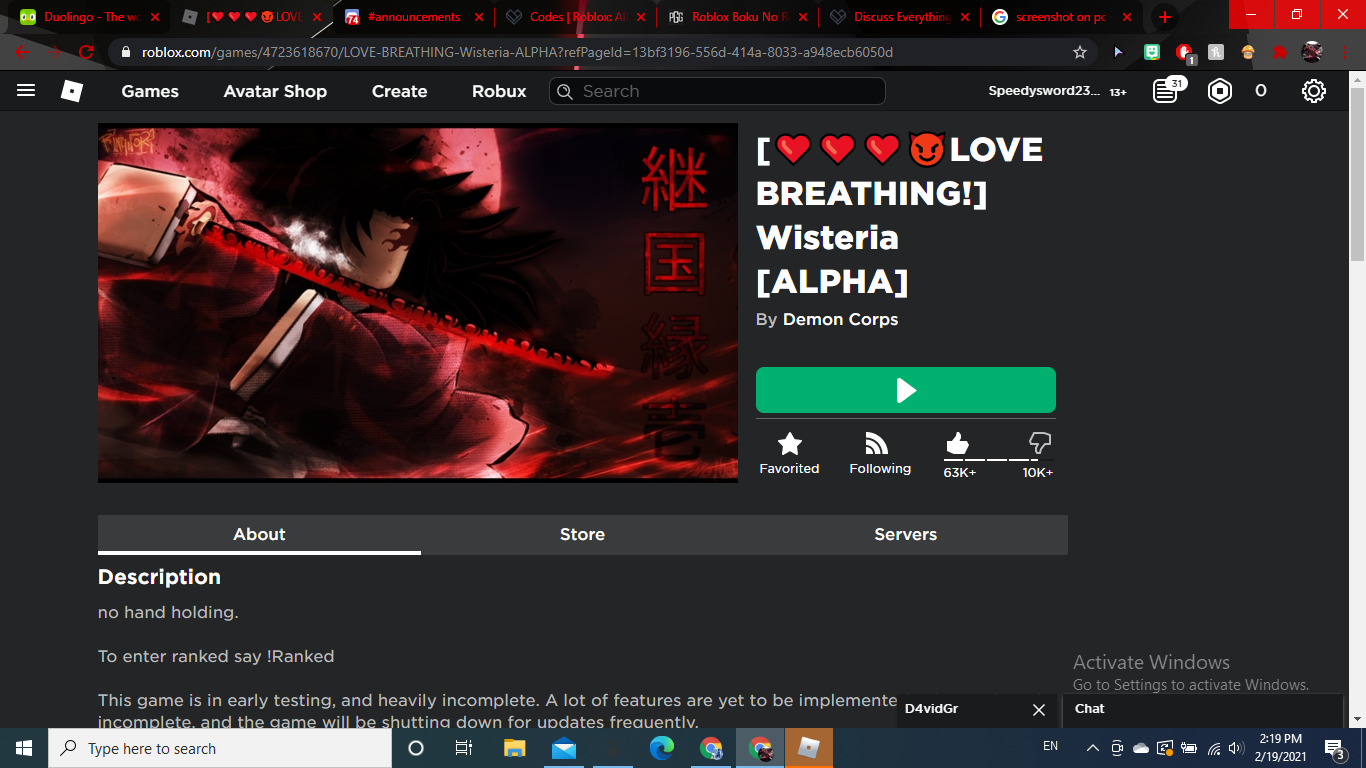
Task: Switch to the screenshot on pc tab
Action: coord(1061,17)
